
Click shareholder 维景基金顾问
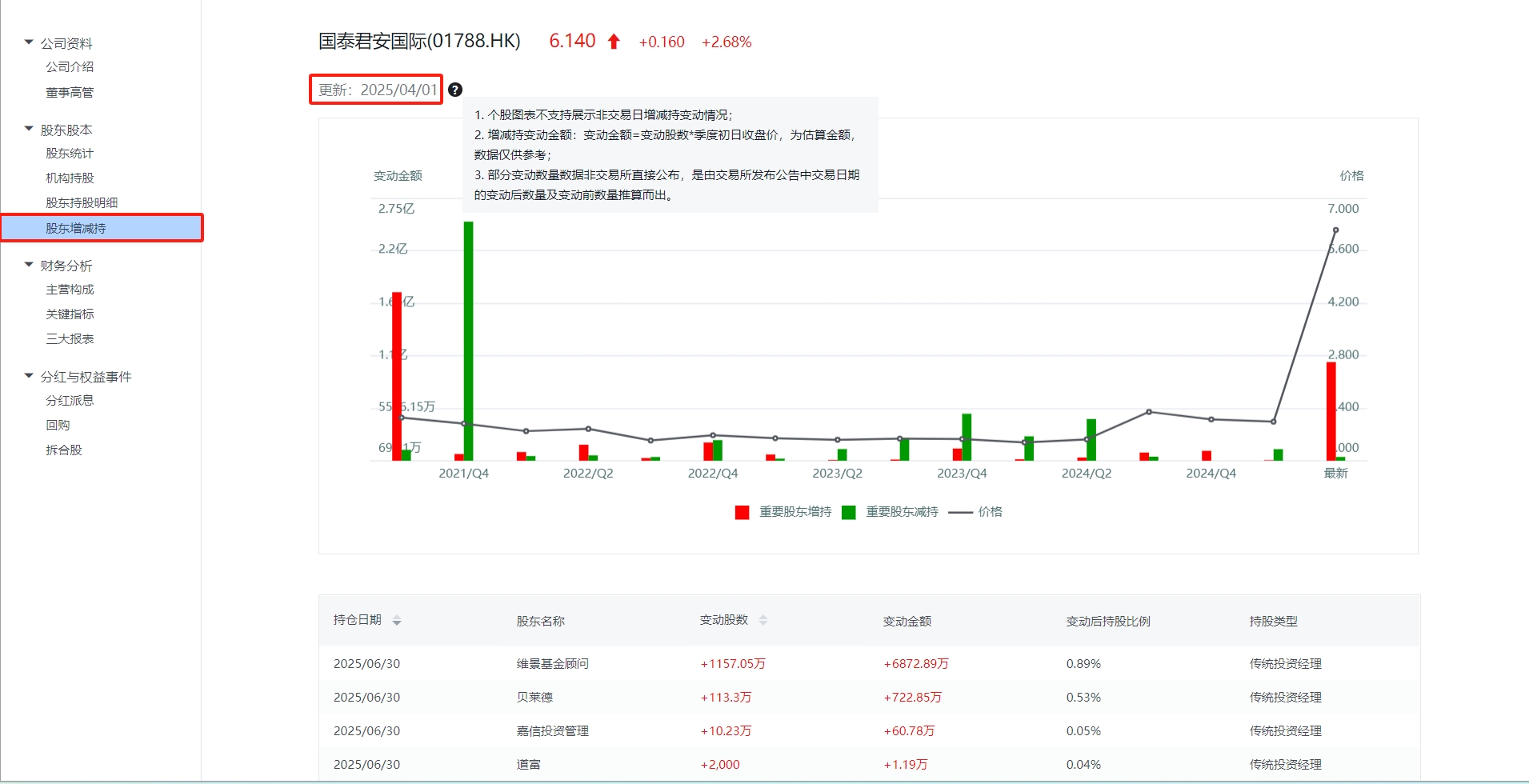click(x=552, y=664)
